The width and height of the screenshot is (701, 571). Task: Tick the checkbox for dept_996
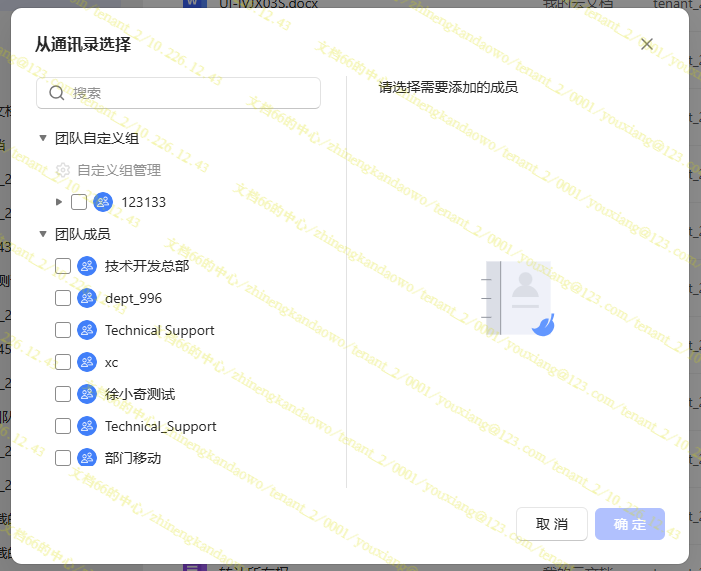click(63, 298)
